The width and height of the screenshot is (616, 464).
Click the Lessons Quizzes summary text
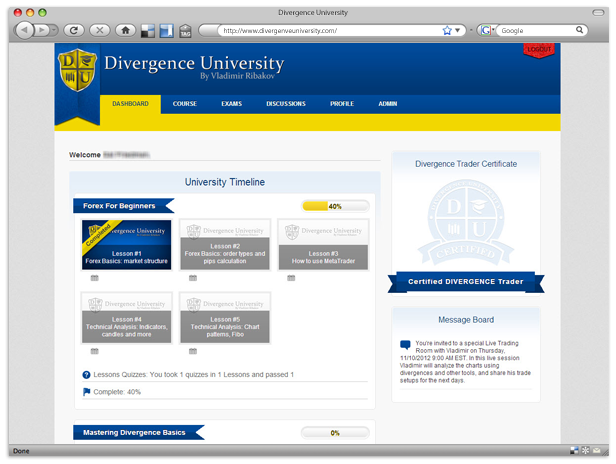(x=194, y=375)
